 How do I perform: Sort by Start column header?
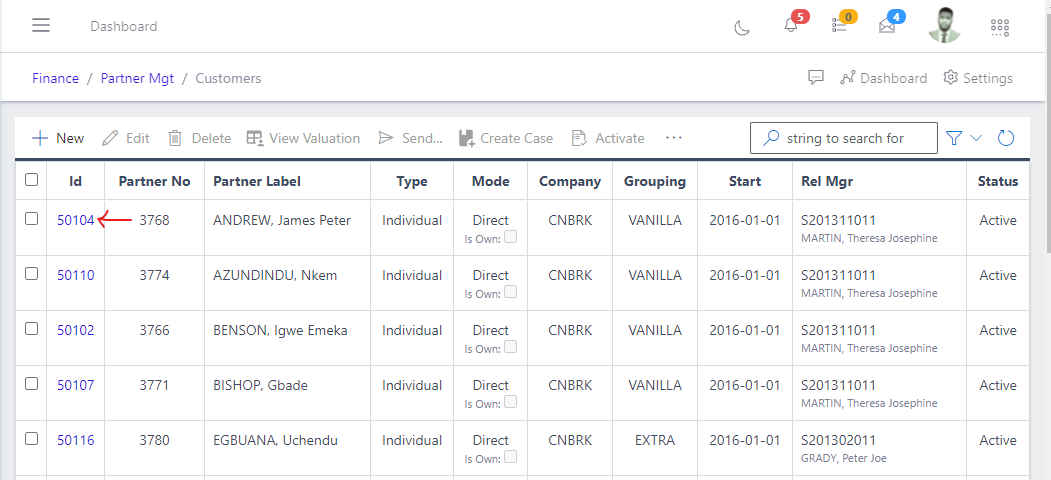coord(745,181)
